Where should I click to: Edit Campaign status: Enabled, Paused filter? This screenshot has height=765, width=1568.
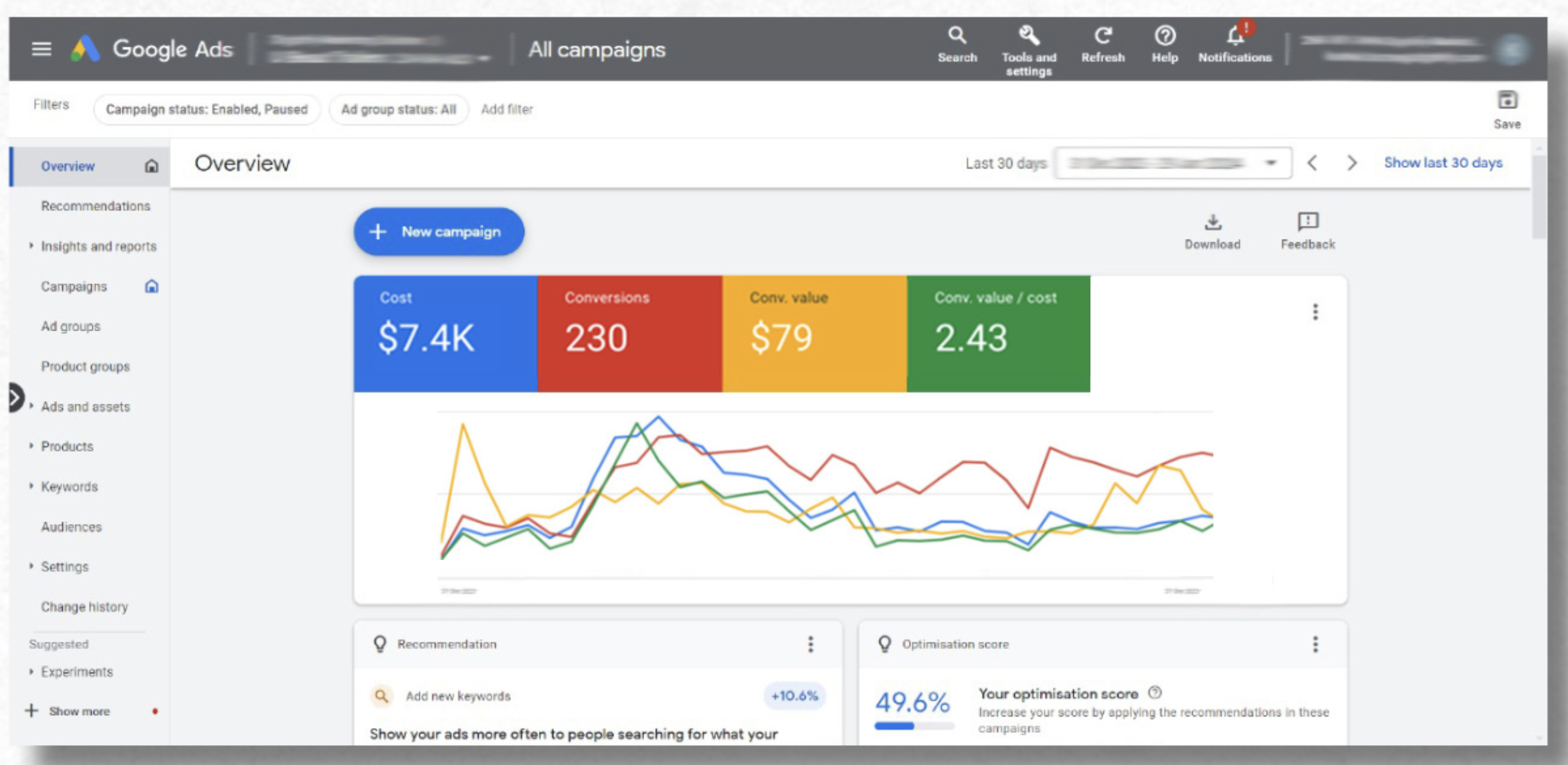tap(206, 110)
